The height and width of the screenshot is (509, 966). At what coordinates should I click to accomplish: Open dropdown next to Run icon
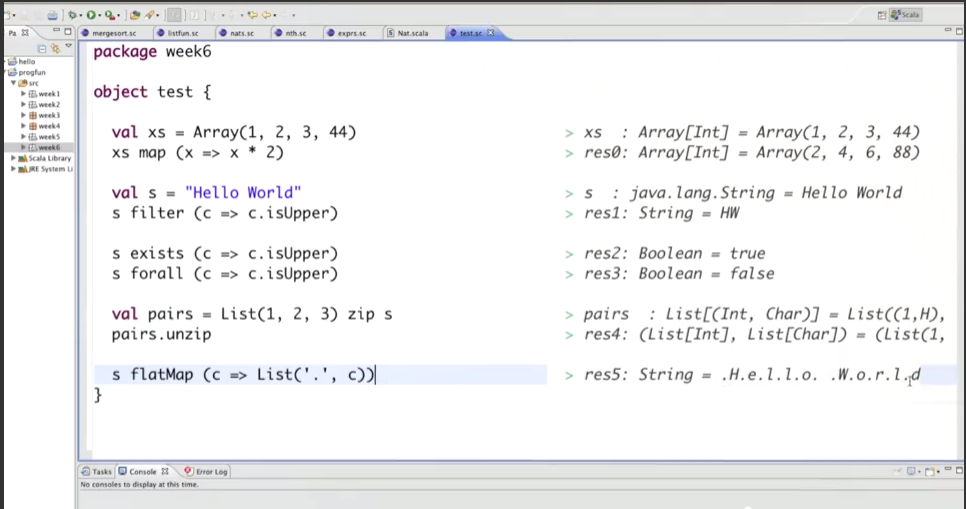[100, 15]
